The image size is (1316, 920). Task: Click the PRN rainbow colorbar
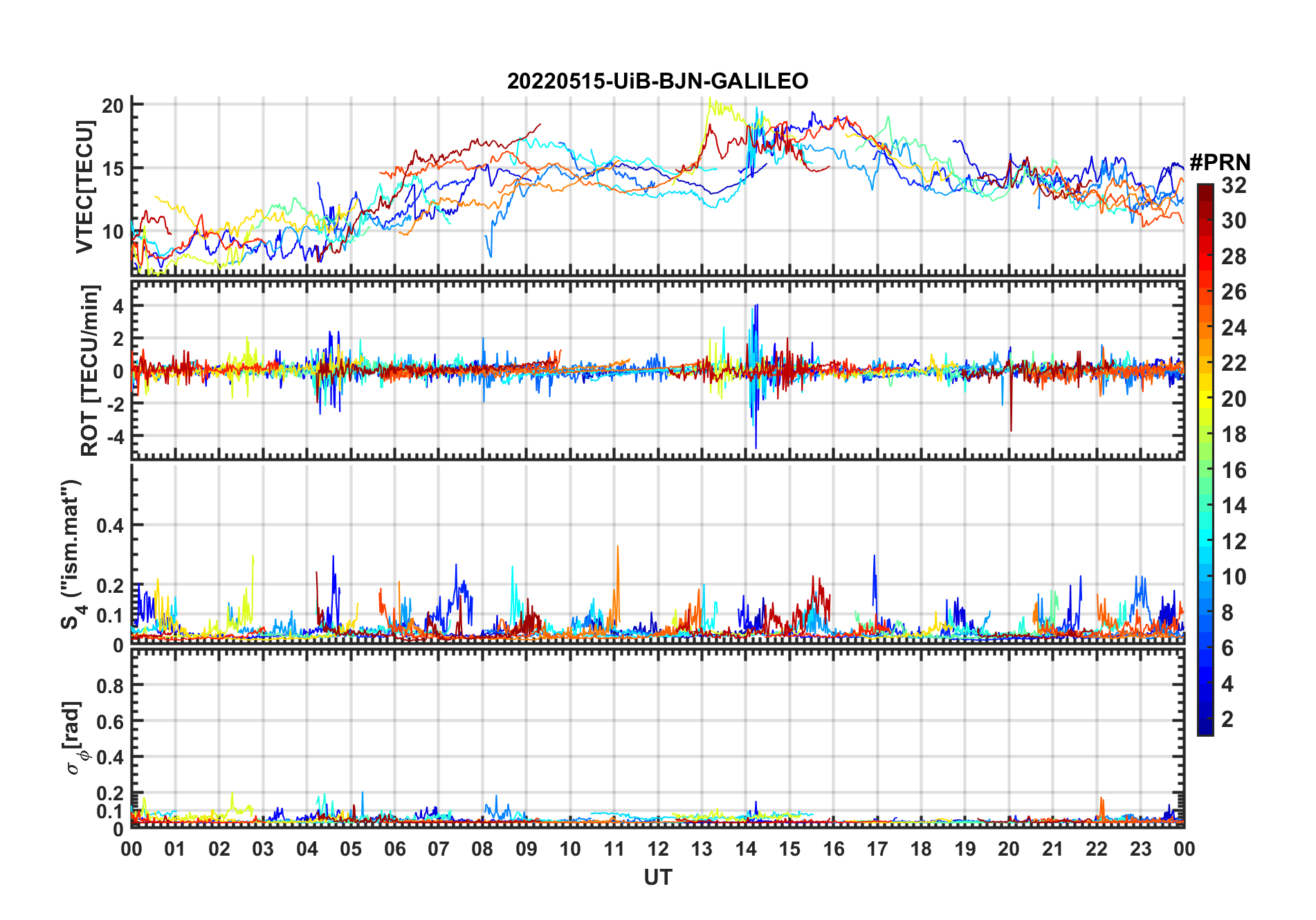coord(1205,459)
